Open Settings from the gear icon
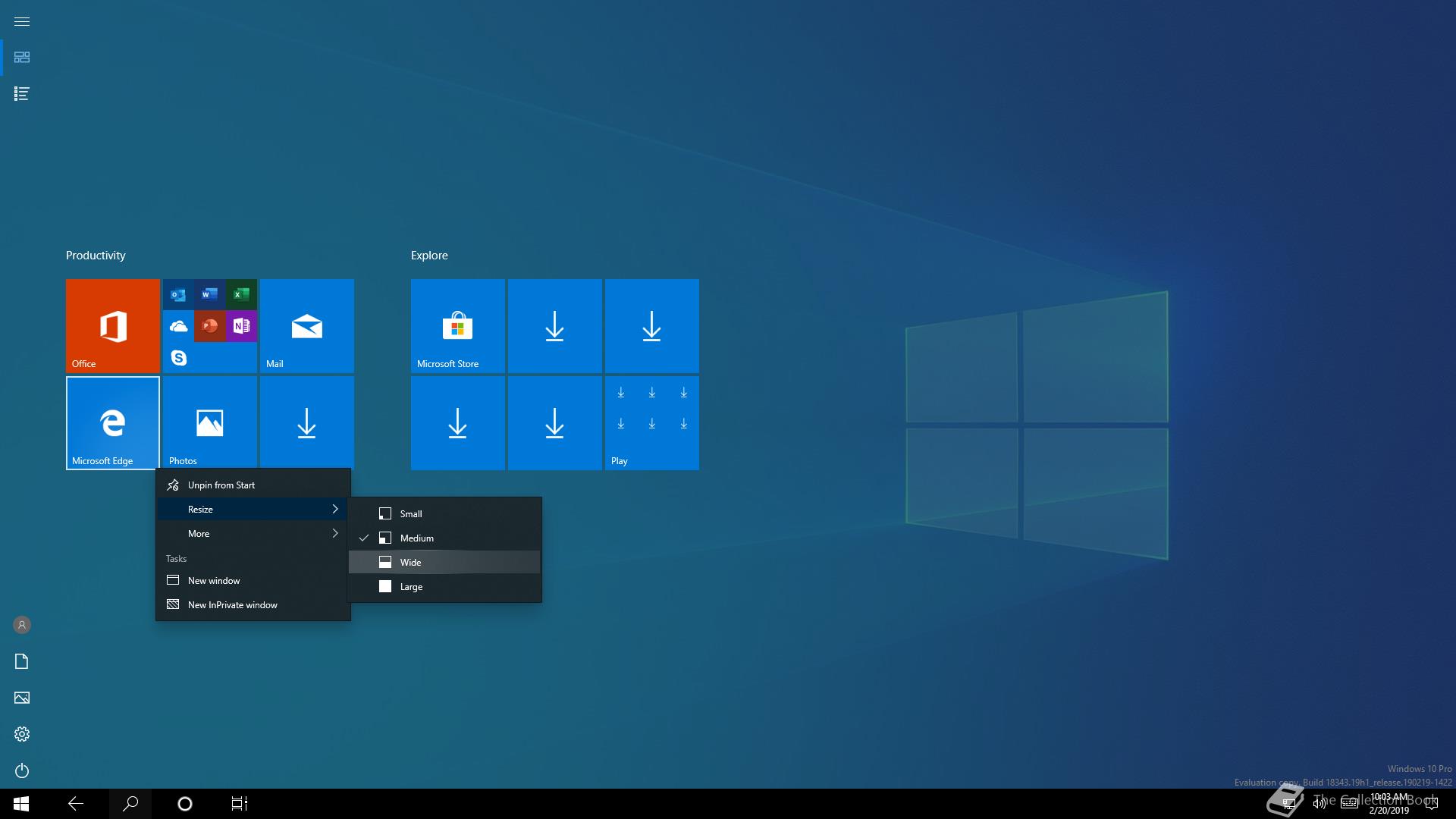This screenshot has height=819, width=1456. 22,734
